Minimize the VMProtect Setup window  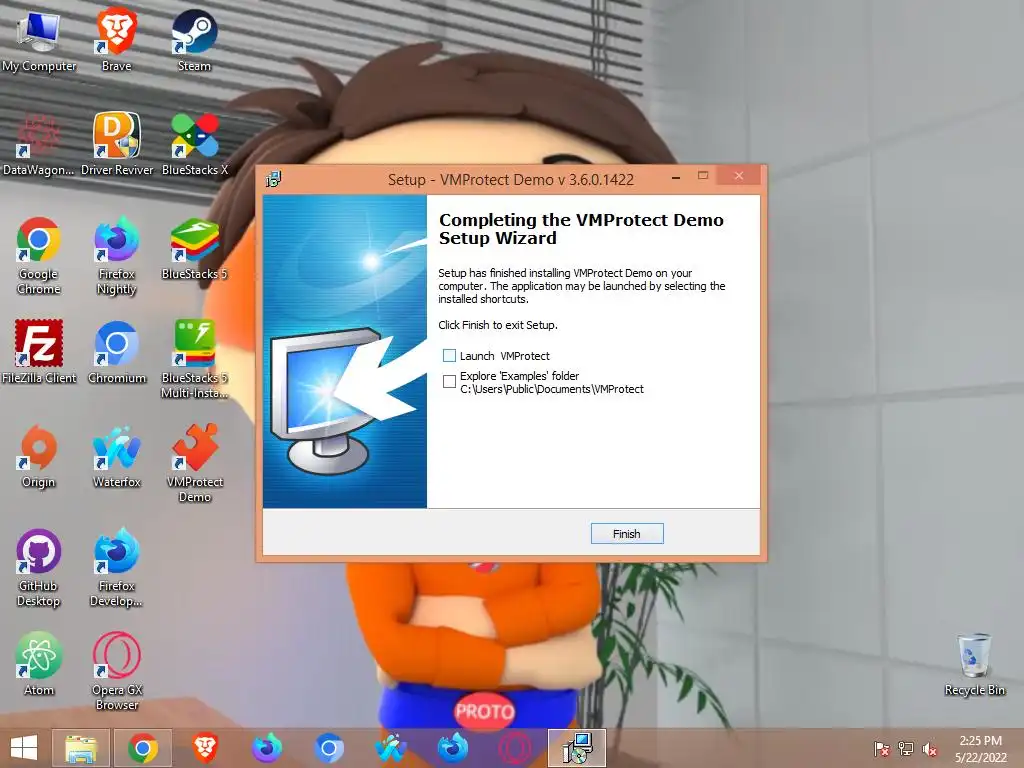(x=676, y=177)
